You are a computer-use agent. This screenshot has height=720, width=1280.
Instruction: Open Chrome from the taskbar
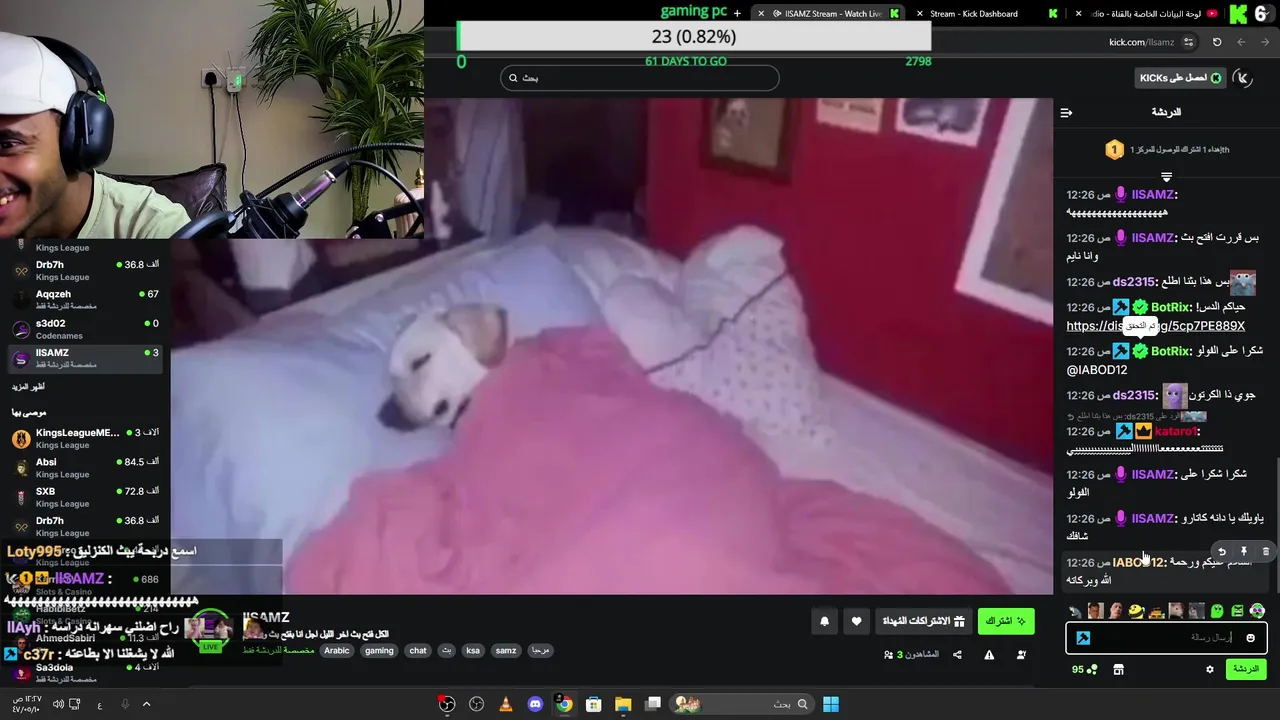(x=564, y=704)
